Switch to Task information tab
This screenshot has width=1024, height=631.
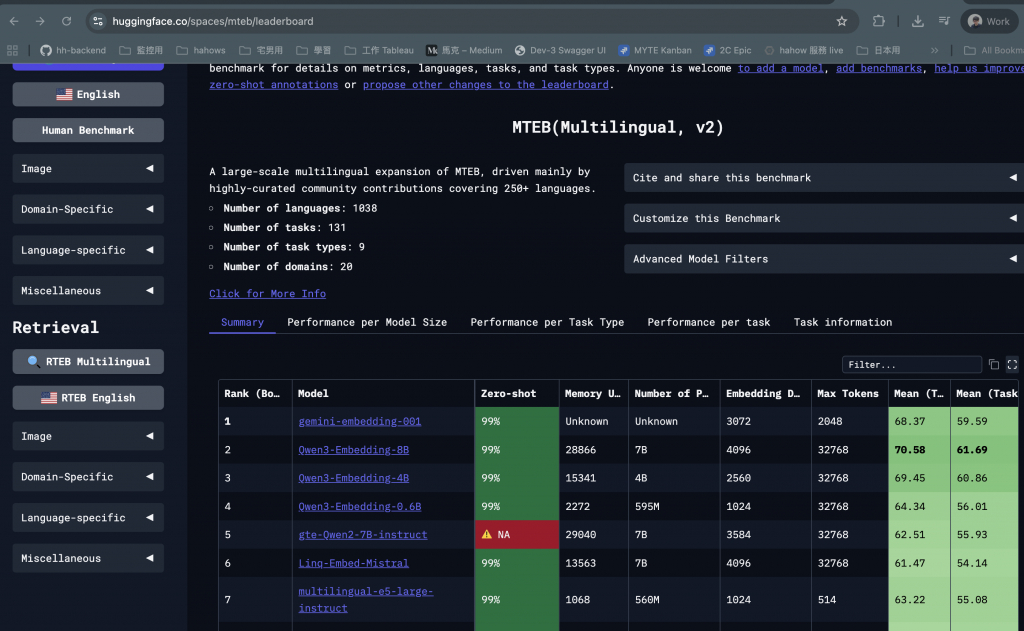point(842,322)
